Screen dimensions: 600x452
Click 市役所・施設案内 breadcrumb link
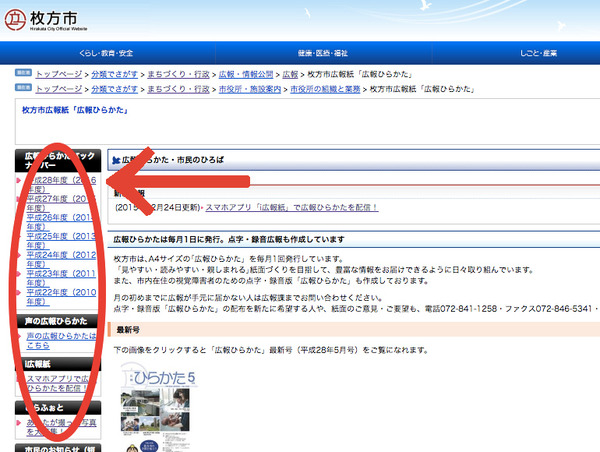[x=248, y=89]
